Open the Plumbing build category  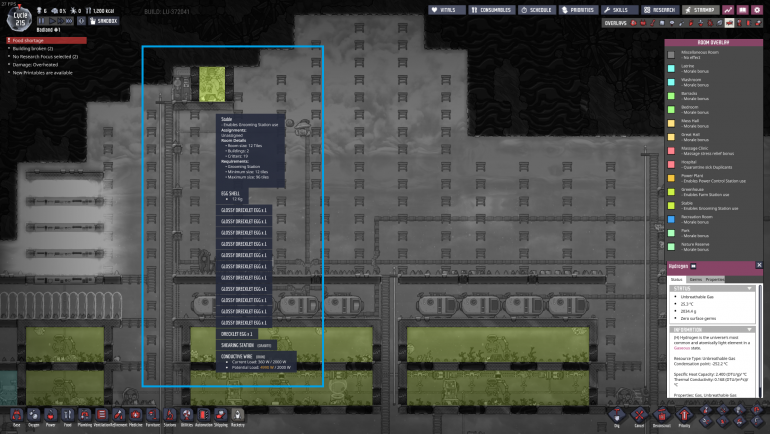tap(84, 416)
